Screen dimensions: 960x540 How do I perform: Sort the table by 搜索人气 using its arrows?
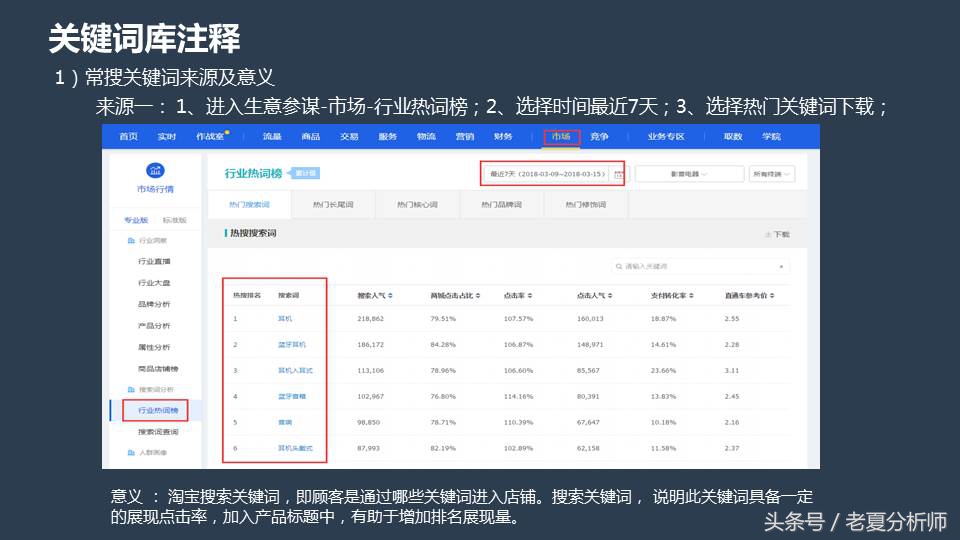point(390,296)
